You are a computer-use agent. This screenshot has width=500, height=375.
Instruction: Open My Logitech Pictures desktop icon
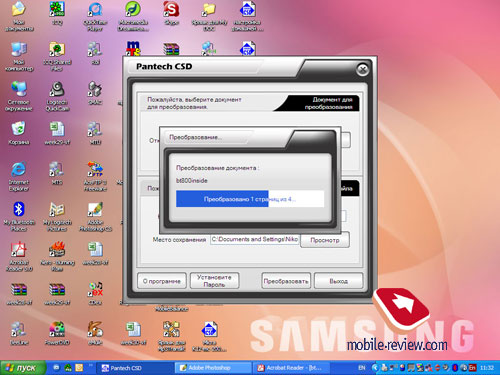(x=57, y=216)
